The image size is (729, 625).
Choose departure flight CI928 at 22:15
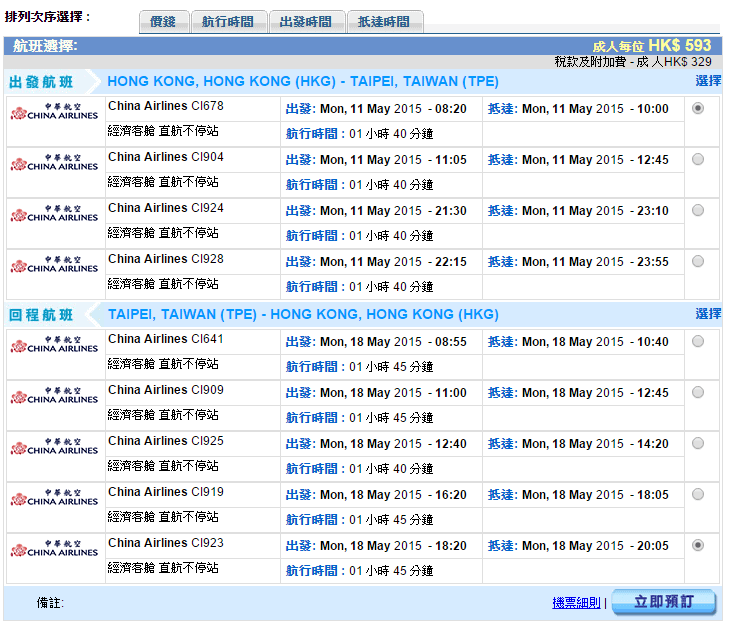[x=697, y=261]
